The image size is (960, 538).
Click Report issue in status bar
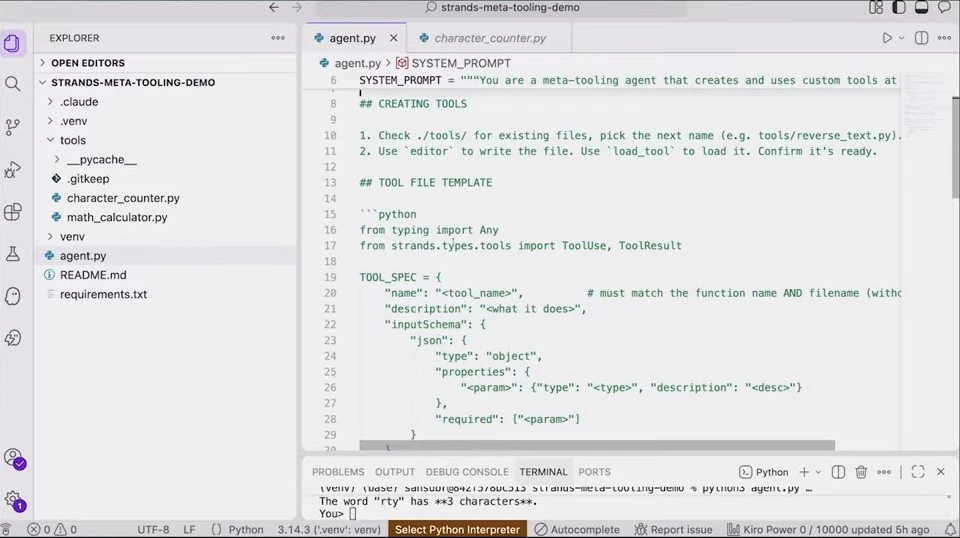click(673, 529)
